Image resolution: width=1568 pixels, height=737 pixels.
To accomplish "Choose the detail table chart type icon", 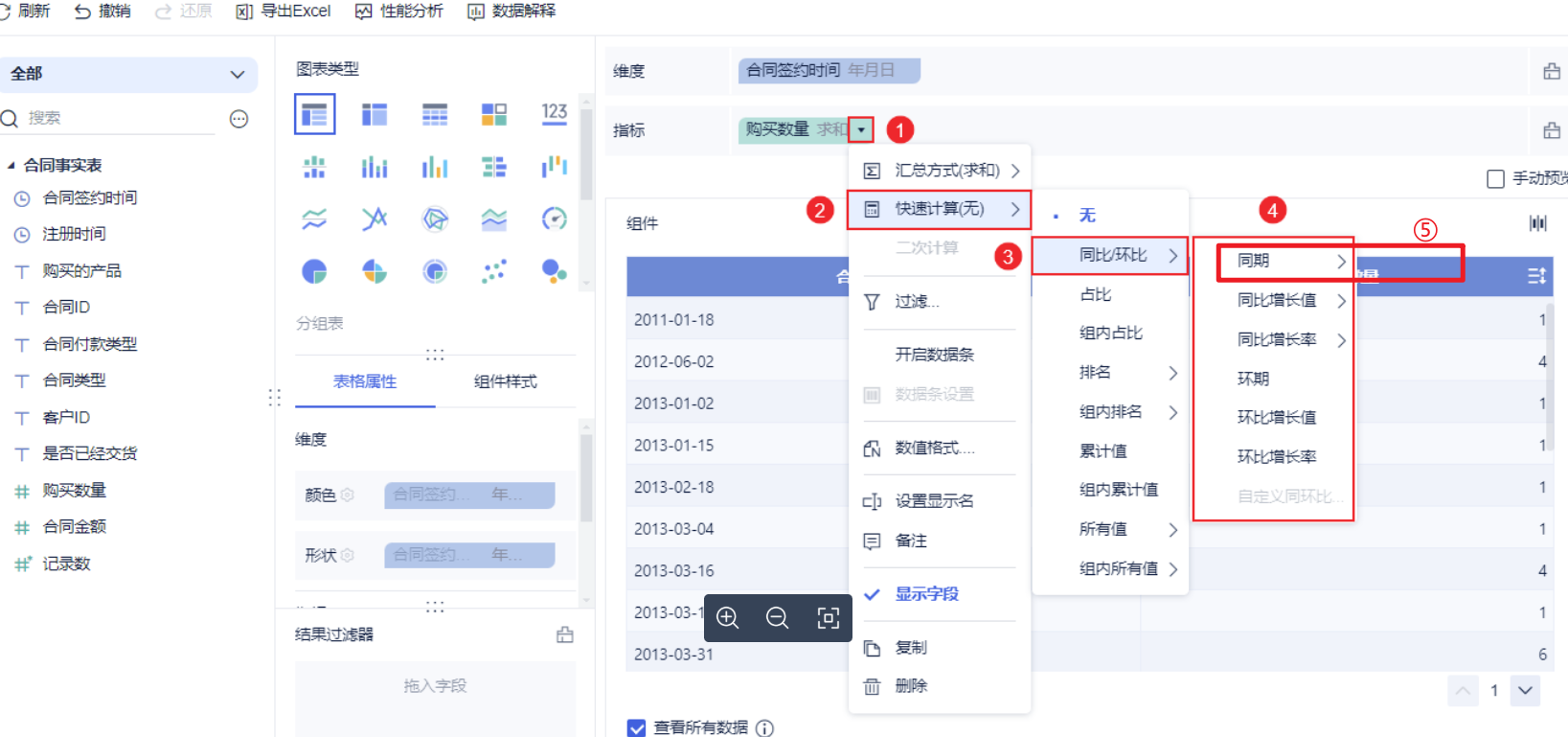I will pos(435,115).
